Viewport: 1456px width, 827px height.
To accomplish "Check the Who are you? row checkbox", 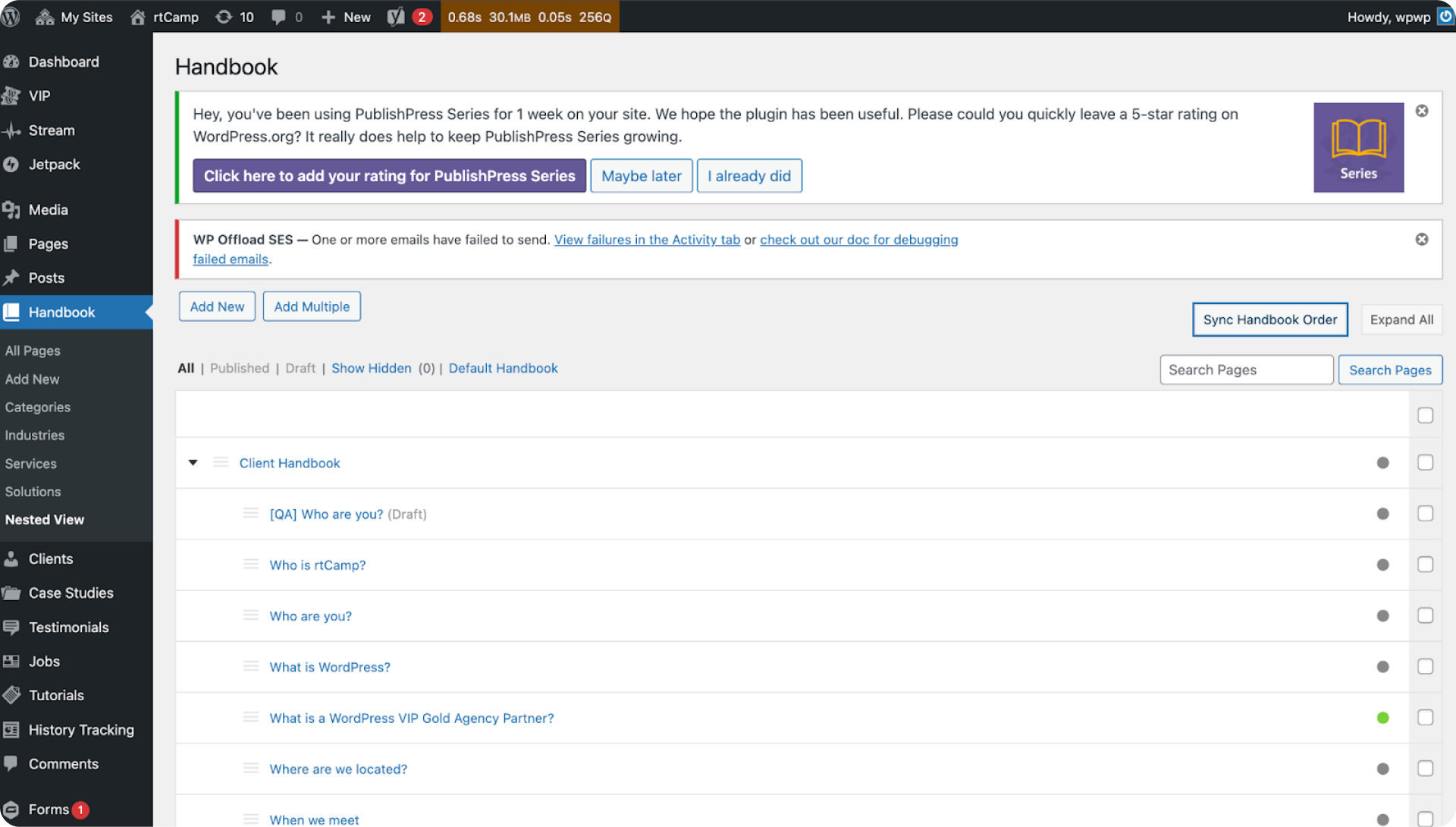I will pos(1426,615).
